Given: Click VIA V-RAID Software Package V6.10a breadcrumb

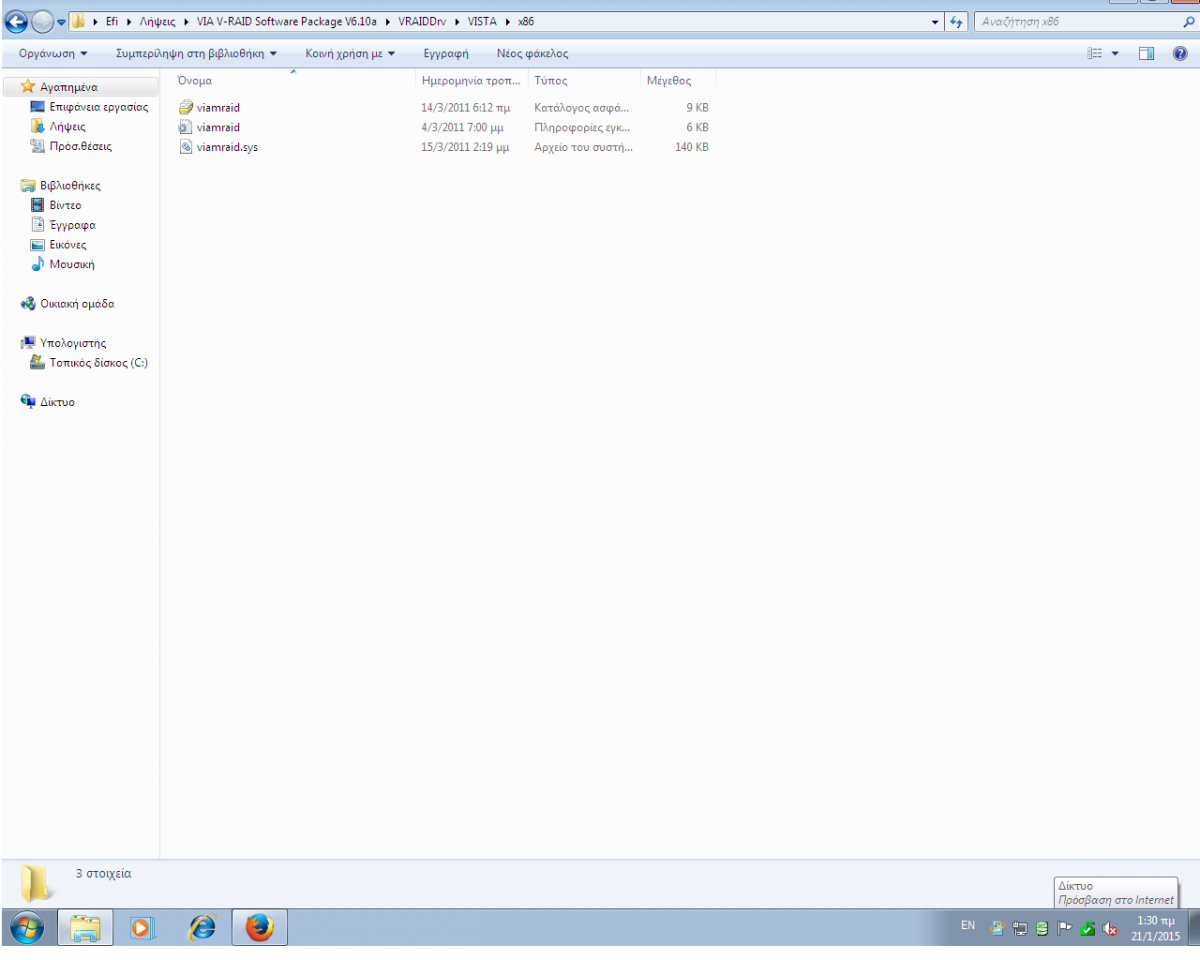Looking at the screenshot, I should (287, 21).
